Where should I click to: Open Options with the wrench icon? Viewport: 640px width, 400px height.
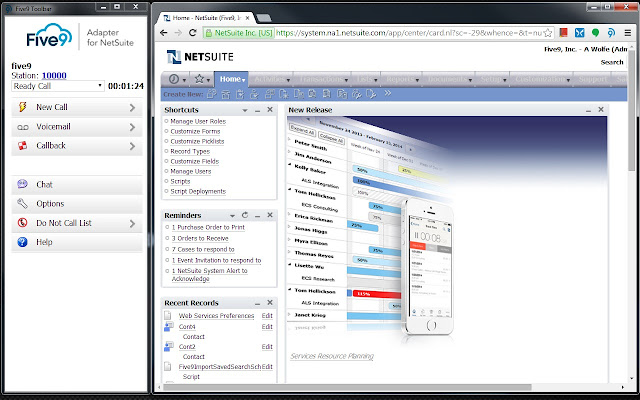(22, 204)
